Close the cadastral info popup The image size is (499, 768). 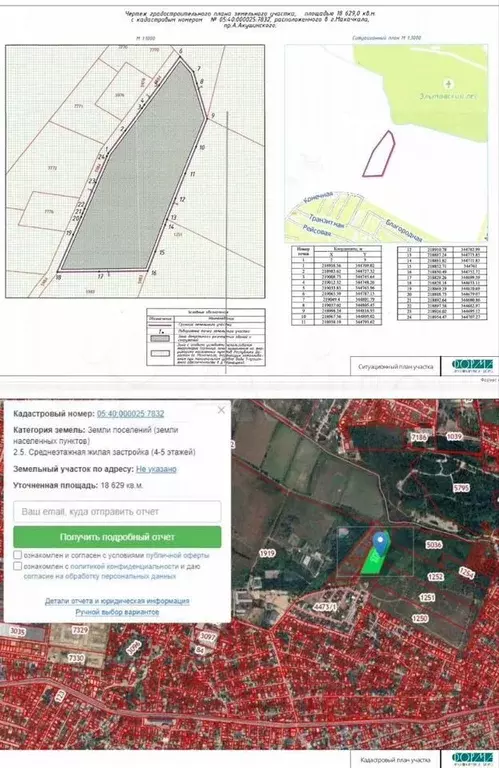[x=221, y=410]
